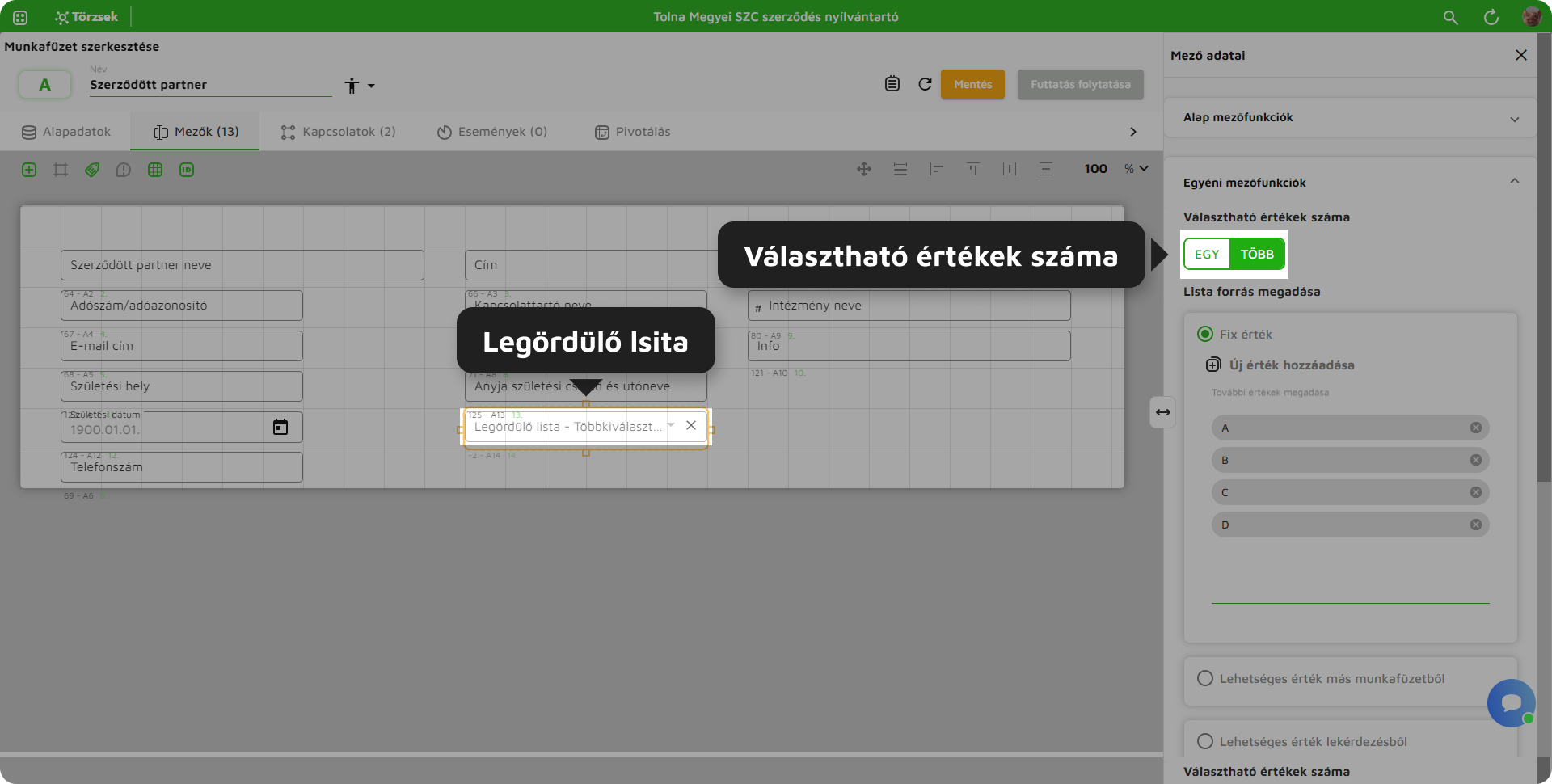Open the Legördülő lista dropdown arrow
The image size is (1552, 784).
[x=671, y=425]
